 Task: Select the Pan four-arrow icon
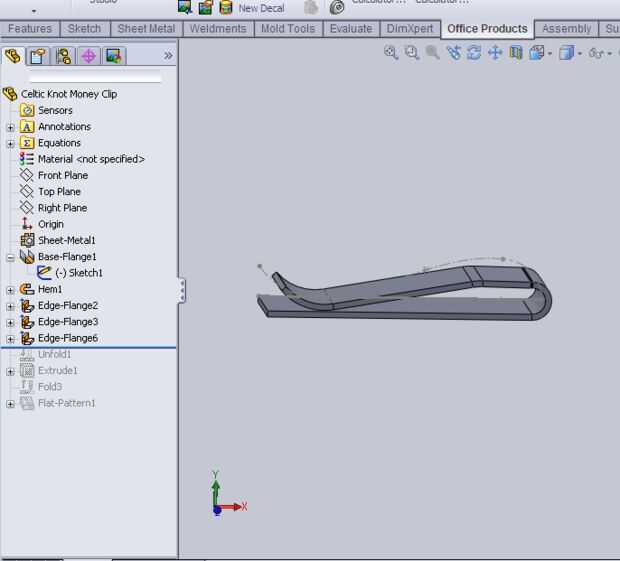coord(495,52)
